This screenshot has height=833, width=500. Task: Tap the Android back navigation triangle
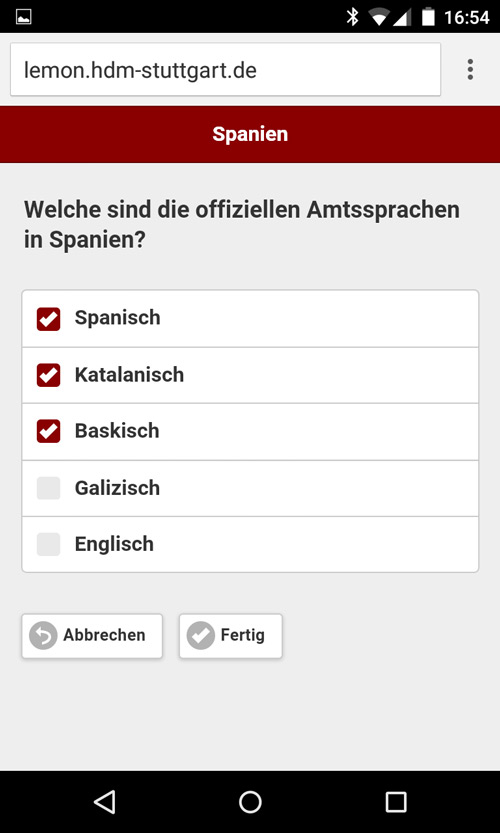click(x=105, y=802)
